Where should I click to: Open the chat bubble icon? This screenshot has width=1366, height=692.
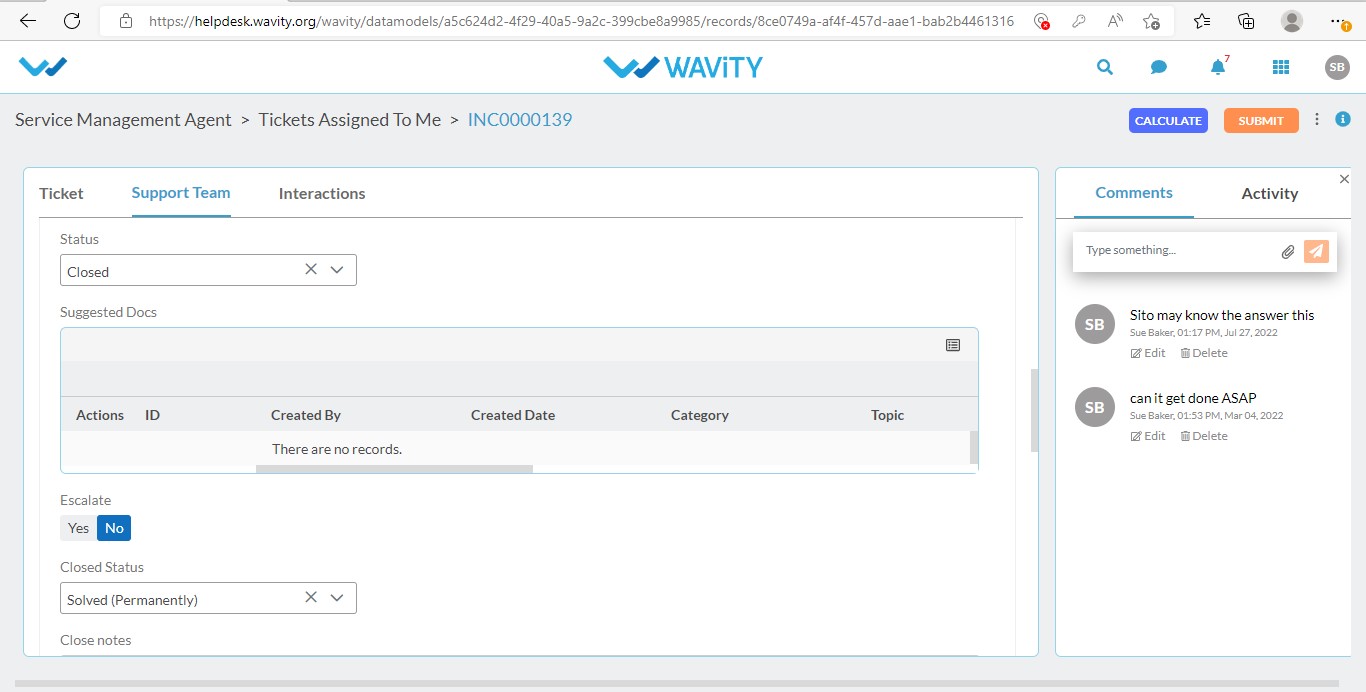(x=1159, y=67)
